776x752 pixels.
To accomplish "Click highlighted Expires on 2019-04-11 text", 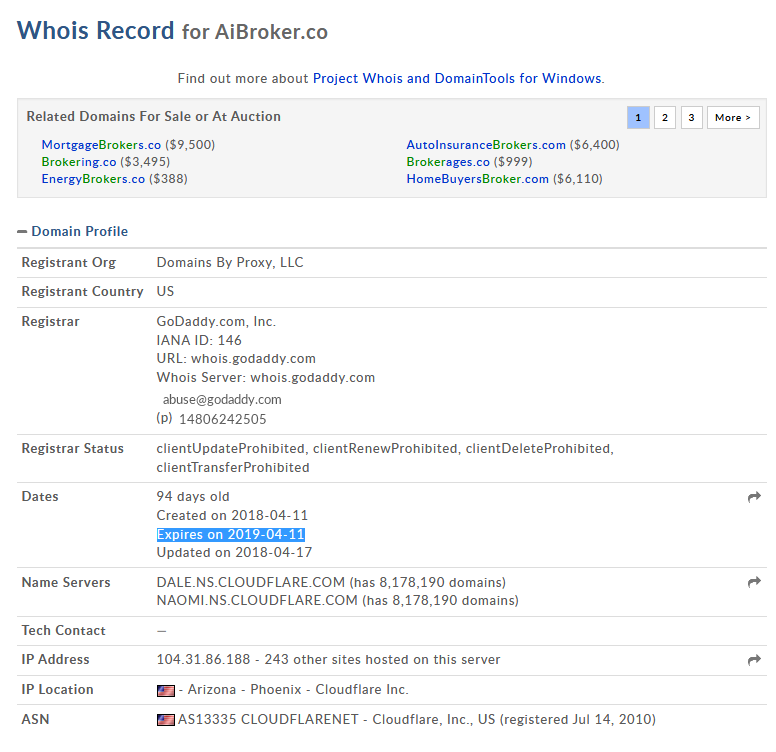I will click(x=230, y=534).
